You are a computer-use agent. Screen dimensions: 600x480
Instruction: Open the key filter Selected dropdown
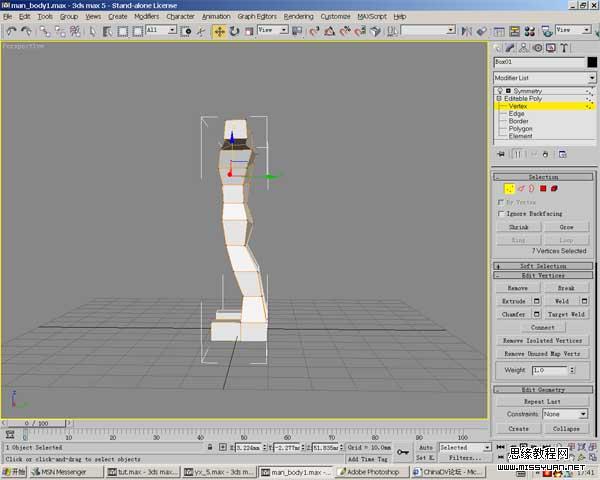(465, 447)
